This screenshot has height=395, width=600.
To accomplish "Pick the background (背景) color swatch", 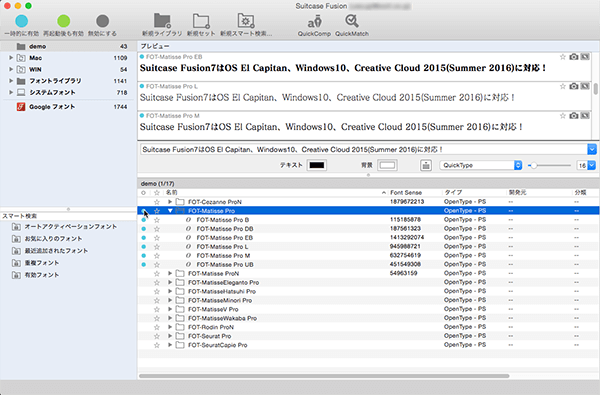I will tap(387, 165).
